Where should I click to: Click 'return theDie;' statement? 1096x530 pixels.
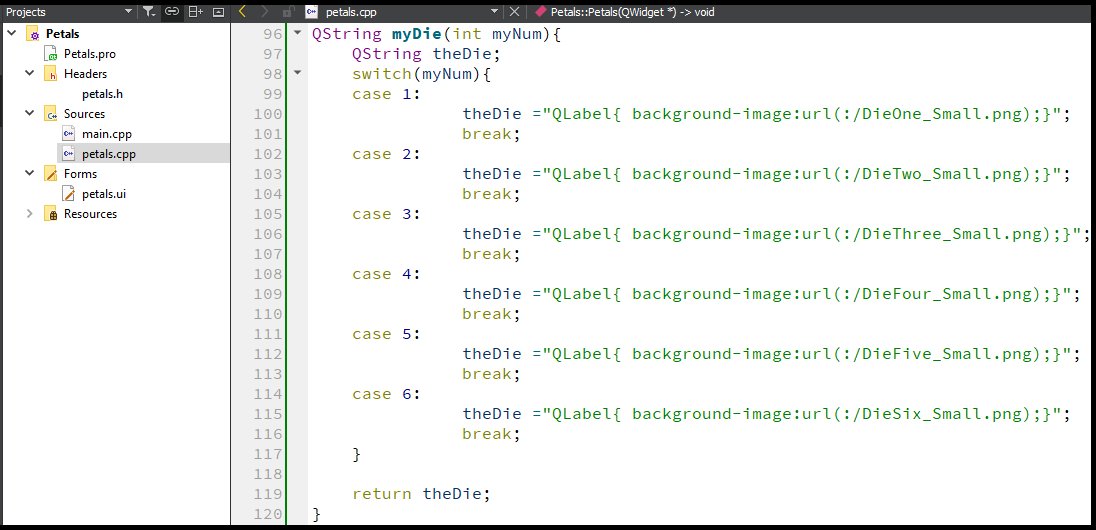tap(421, 494)
